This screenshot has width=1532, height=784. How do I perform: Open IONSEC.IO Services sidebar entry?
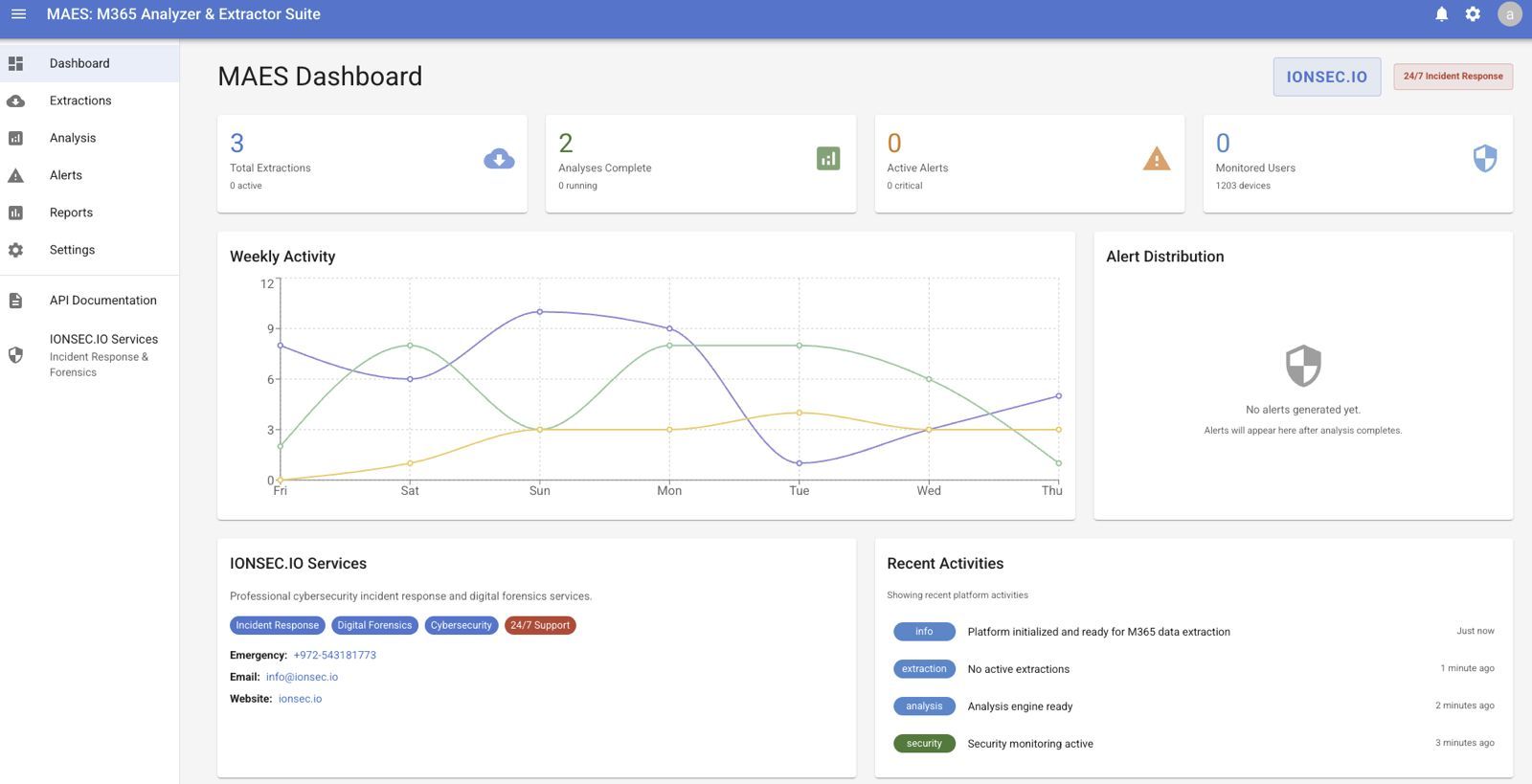(89, 355)
